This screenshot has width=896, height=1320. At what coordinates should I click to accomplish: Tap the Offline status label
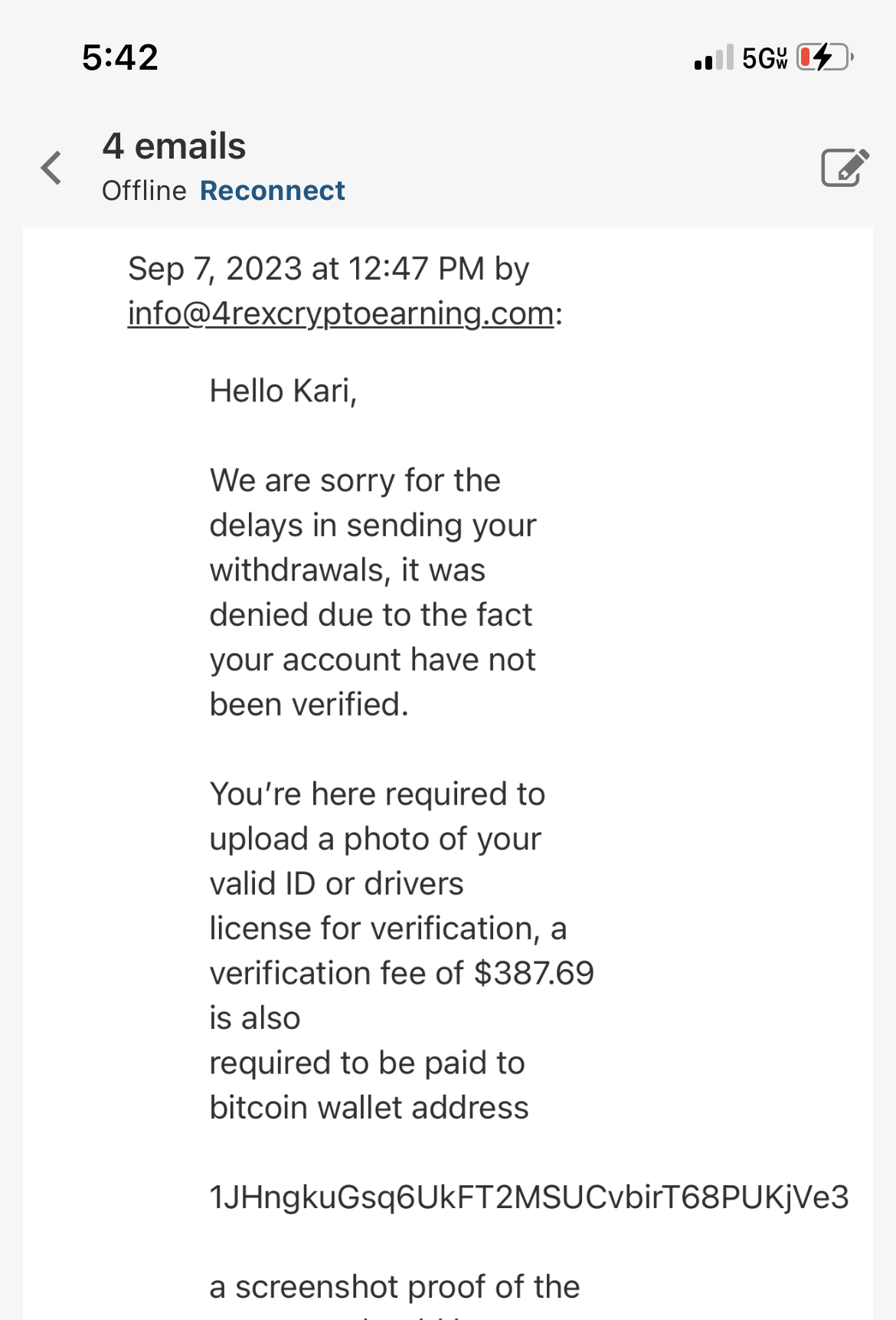click(144, 191)
